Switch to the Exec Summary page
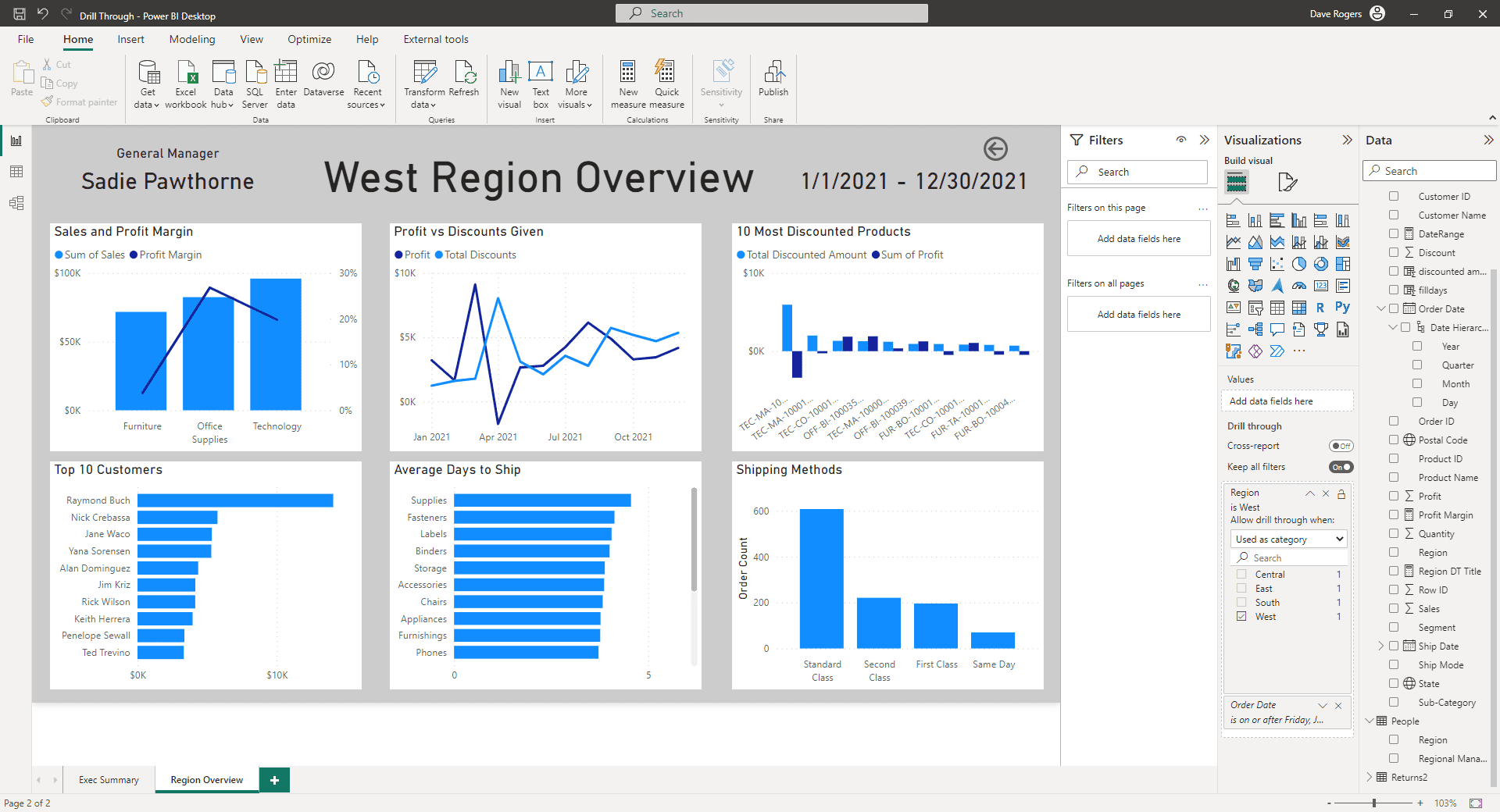The width and height of the screenshot is (1500, 812). pyautogui.click(x=109, y=779)
